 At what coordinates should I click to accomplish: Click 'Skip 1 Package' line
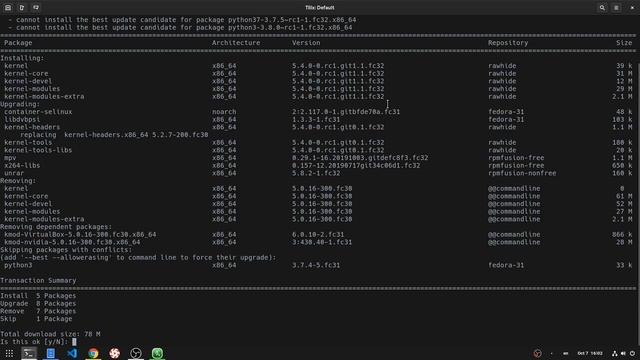click(36, 319)
